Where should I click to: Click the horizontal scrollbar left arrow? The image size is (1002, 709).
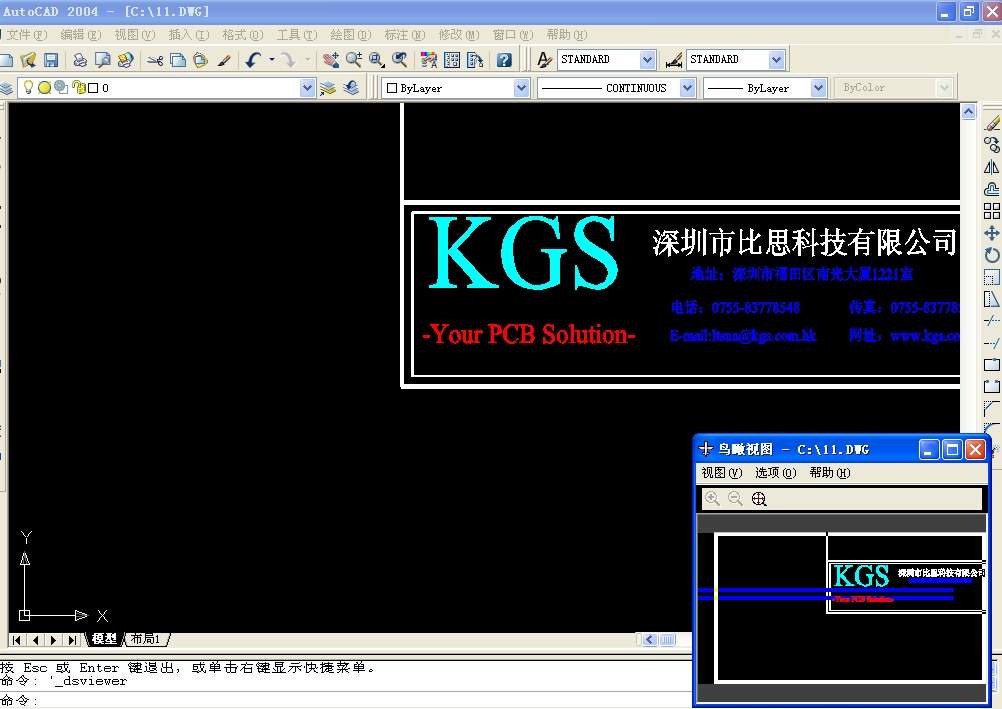[650, 639]
